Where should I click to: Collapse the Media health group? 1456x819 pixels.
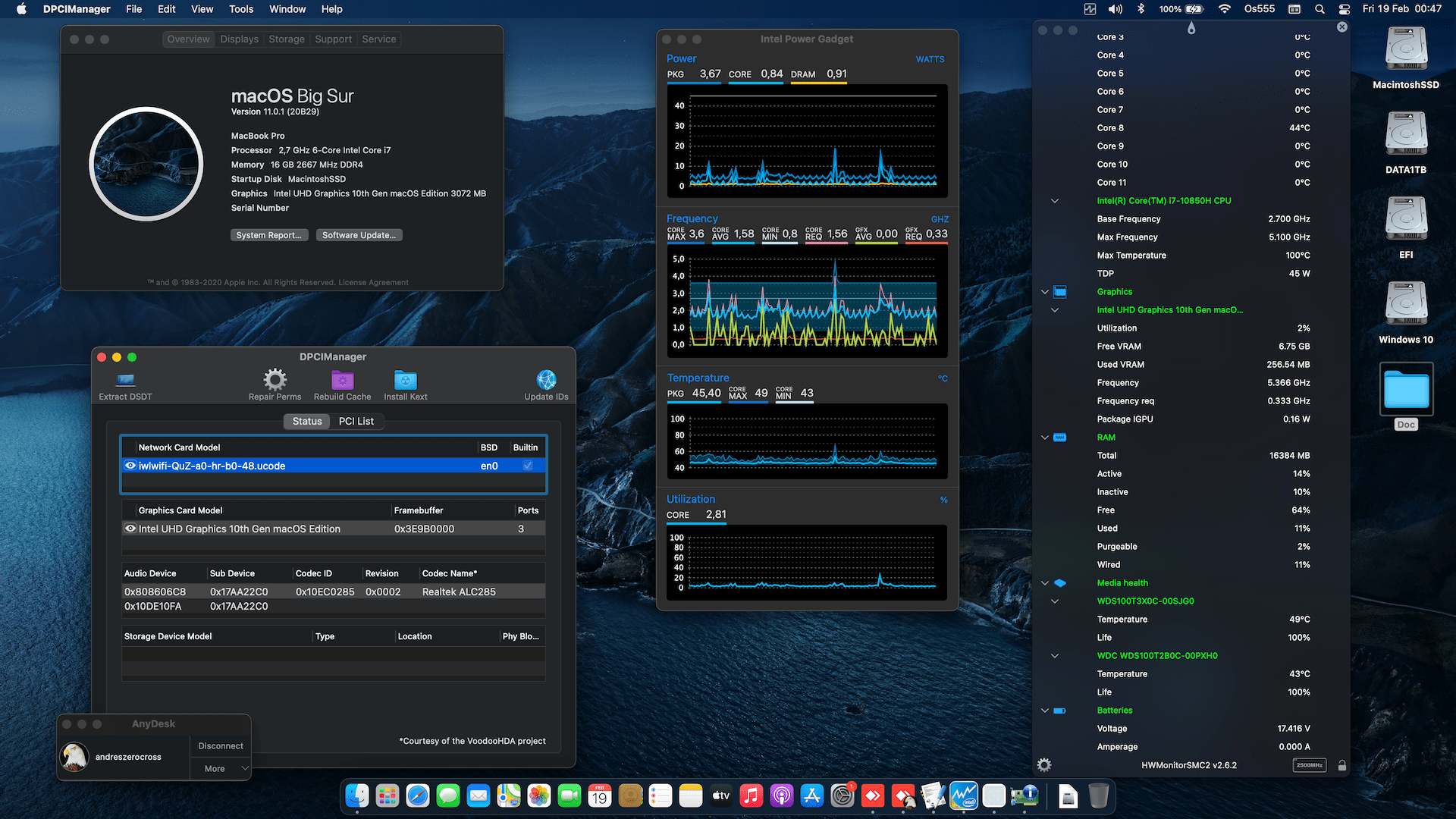coord(1045,583)
